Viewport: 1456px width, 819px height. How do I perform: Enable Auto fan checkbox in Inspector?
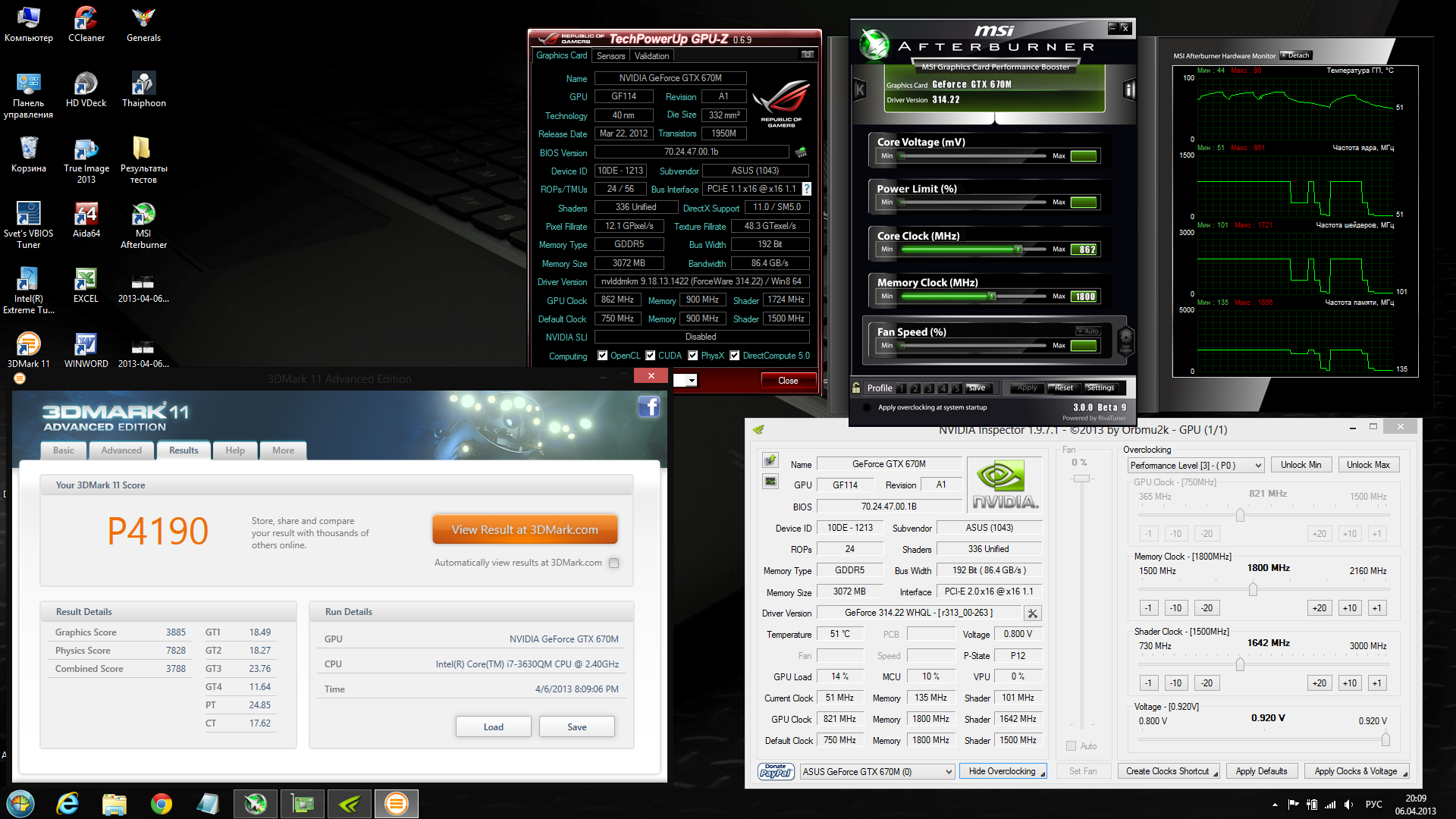click(x=1071, y=746)
